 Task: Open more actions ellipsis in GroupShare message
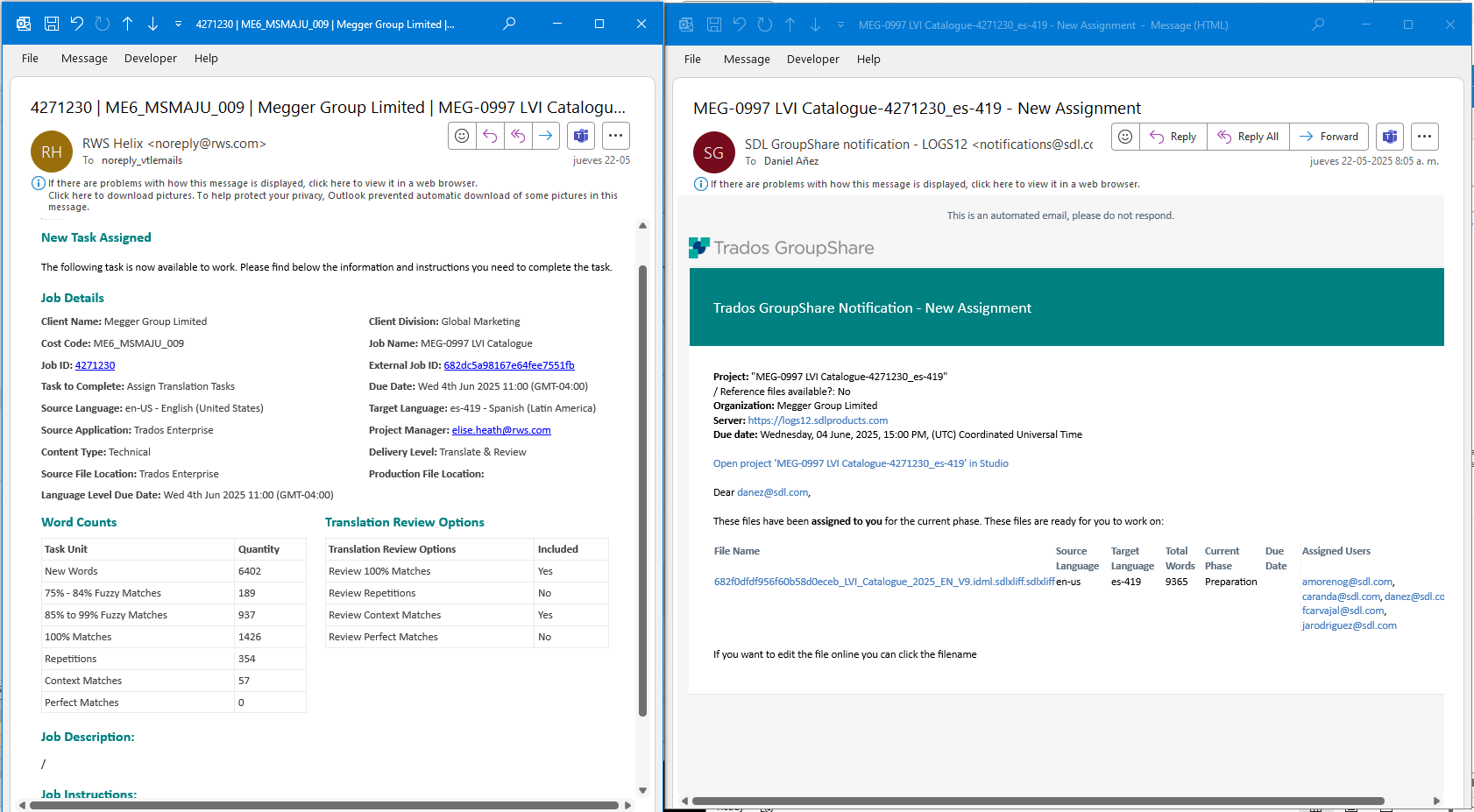(1425, 137)
